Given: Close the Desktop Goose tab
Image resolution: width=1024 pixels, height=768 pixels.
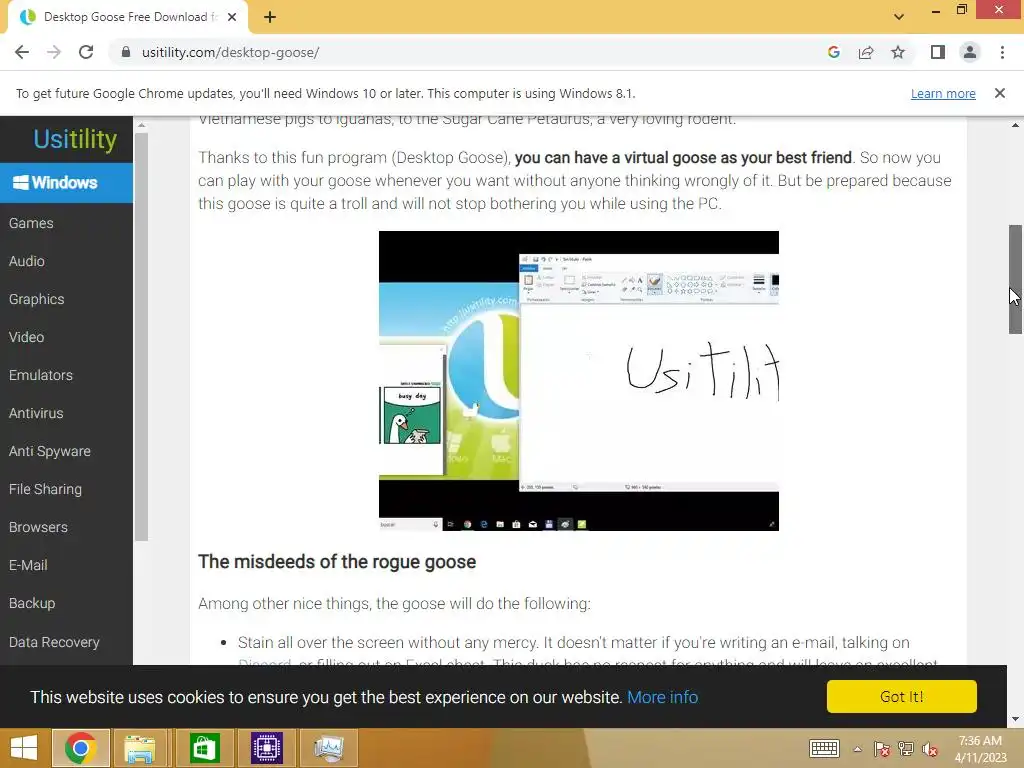Looking at the screenshot, I should tap(232, 17).
